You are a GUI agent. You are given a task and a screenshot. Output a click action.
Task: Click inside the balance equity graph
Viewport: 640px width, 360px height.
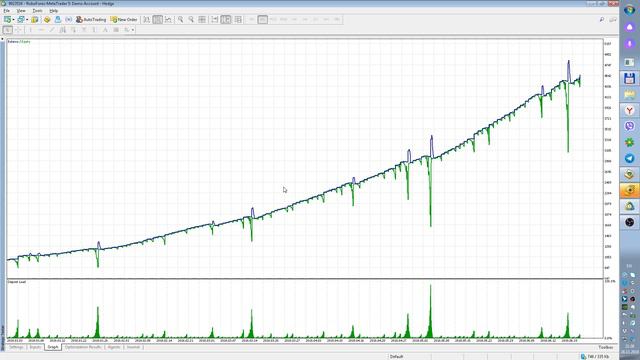[x=305, y=158]
